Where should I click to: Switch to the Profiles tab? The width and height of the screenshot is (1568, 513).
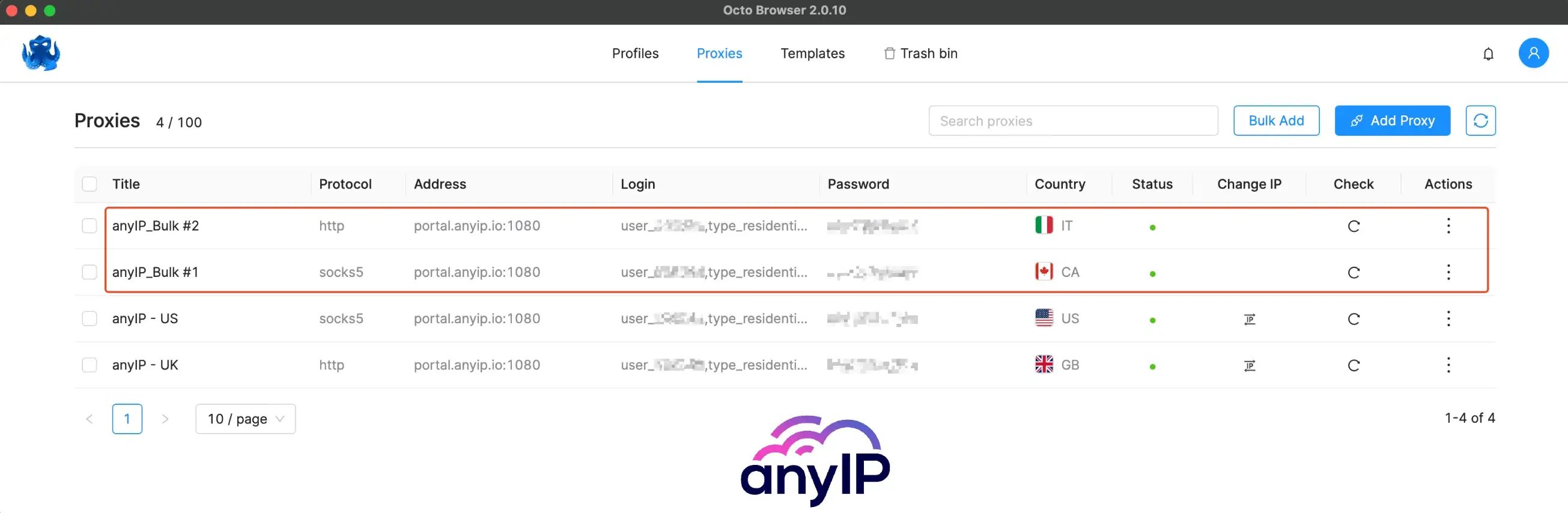pos(635,53)
